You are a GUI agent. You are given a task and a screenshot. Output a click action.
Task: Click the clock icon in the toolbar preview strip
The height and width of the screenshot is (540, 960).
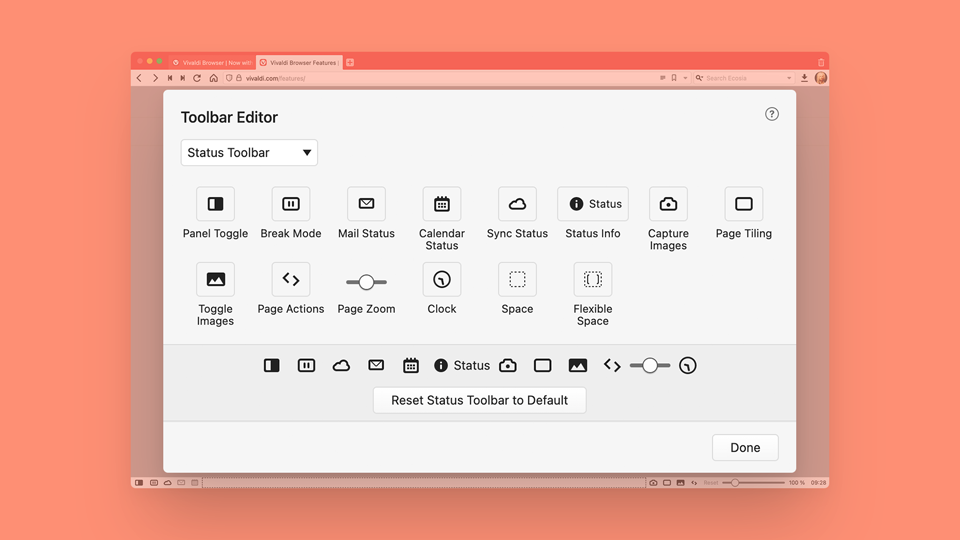pos(688,366)
